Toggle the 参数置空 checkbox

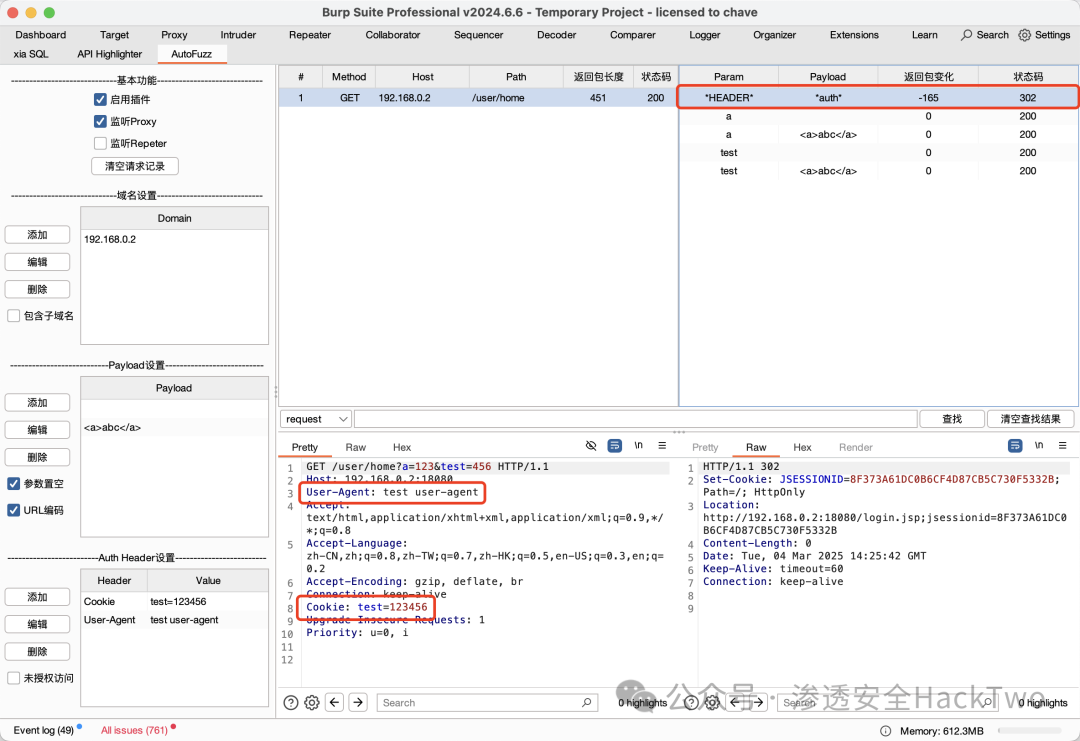tap(14, 483)
